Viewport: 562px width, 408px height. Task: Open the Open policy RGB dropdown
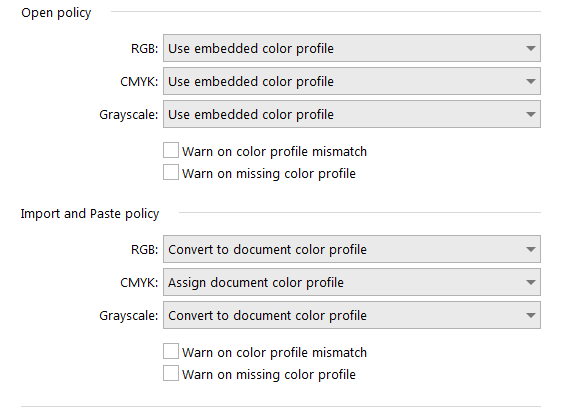(352, 48)
